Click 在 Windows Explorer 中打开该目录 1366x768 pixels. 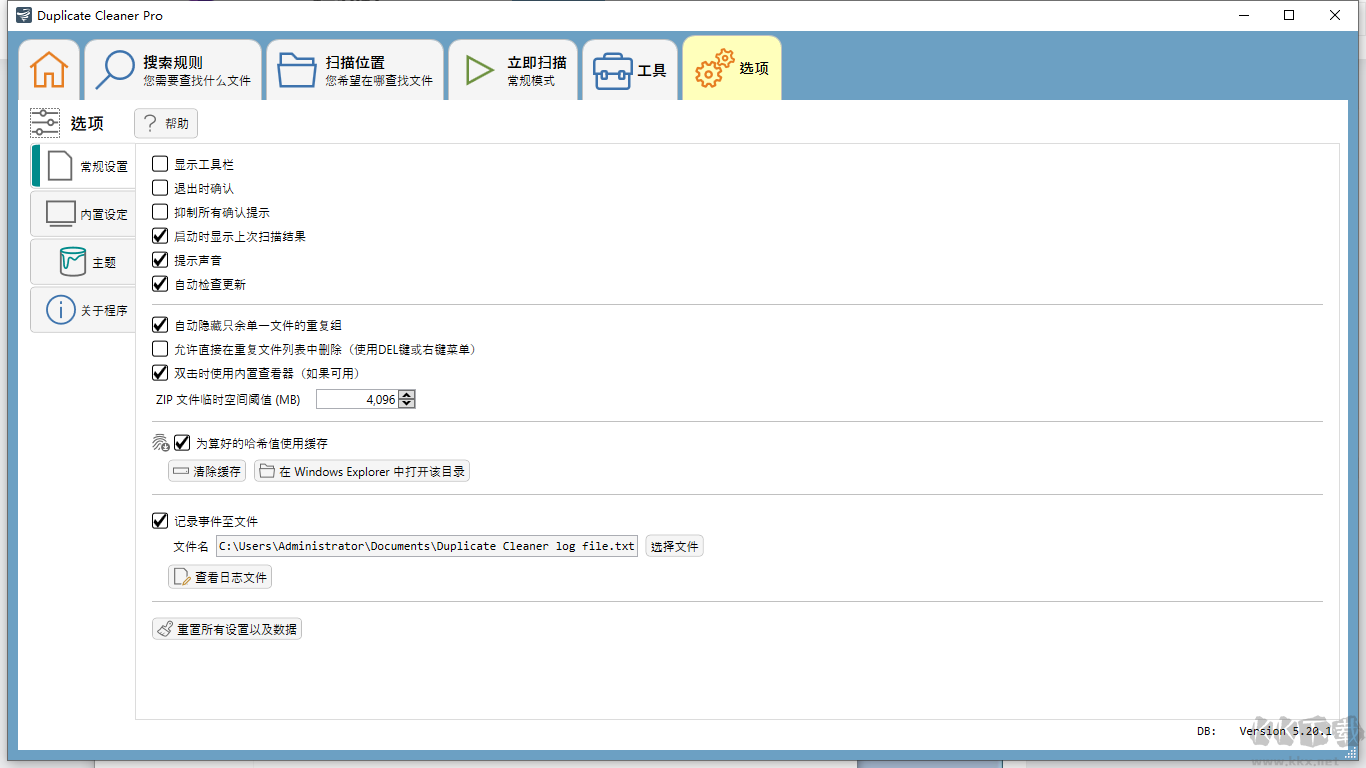click(x=362, y=471)
